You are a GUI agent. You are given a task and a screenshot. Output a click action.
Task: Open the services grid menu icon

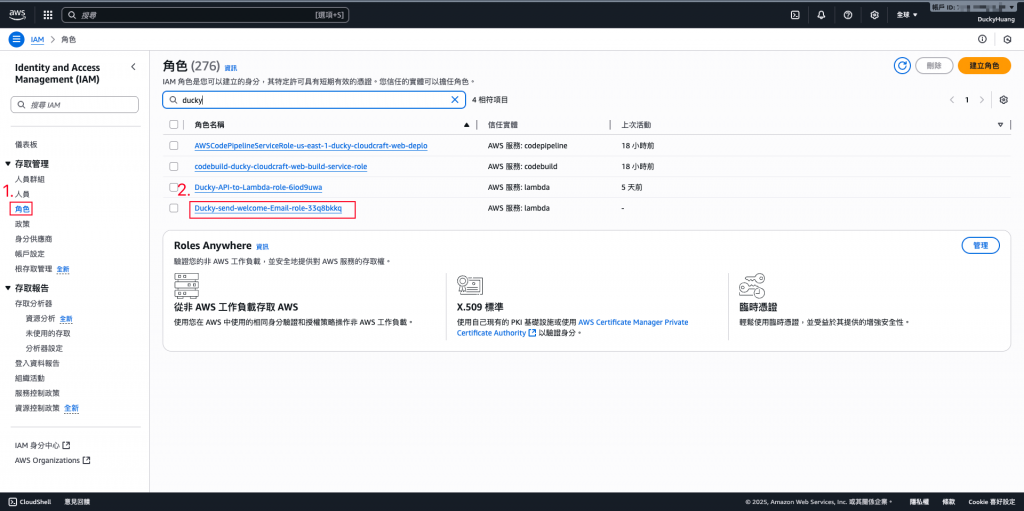(x=48, y=14)
